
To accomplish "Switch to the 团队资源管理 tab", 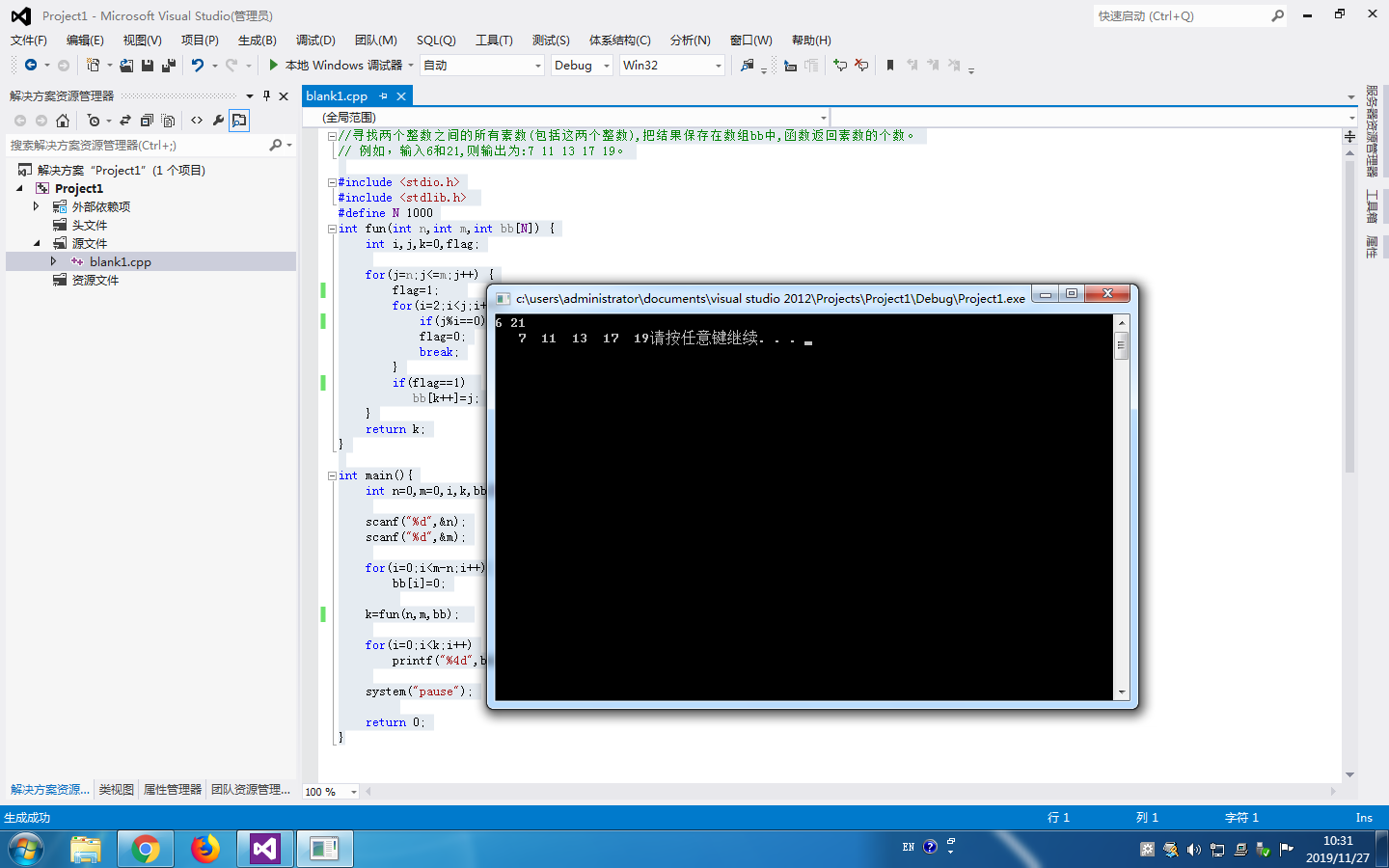I will 251,790.
